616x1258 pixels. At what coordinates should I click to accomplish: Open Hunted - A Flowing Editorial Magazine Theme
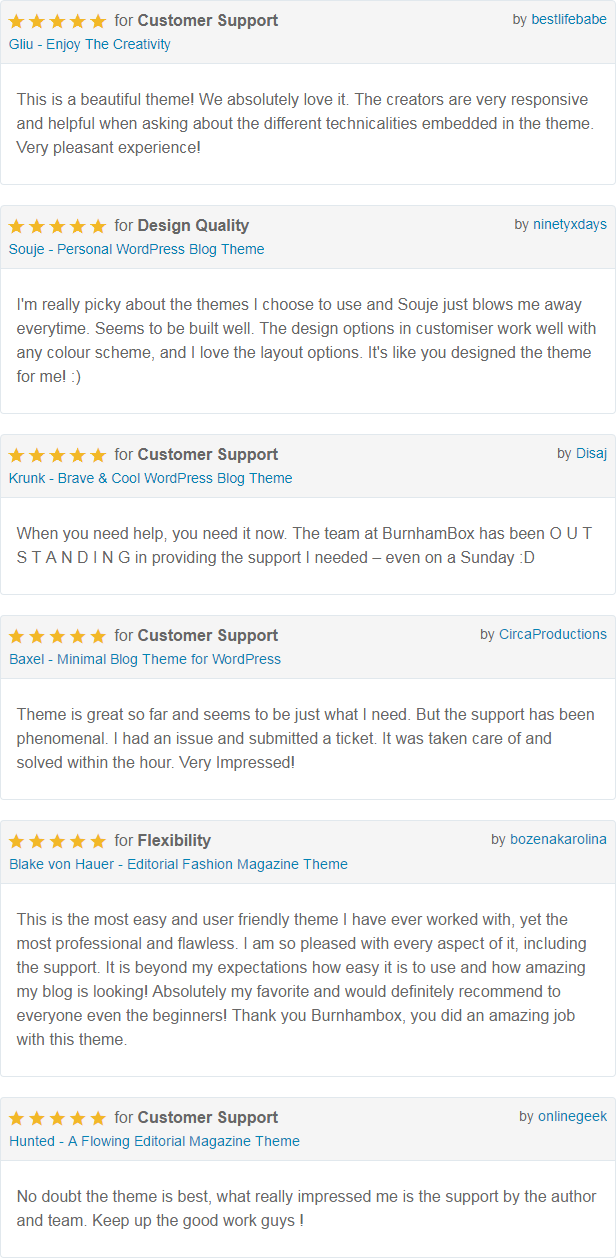tap(155, 1141)
